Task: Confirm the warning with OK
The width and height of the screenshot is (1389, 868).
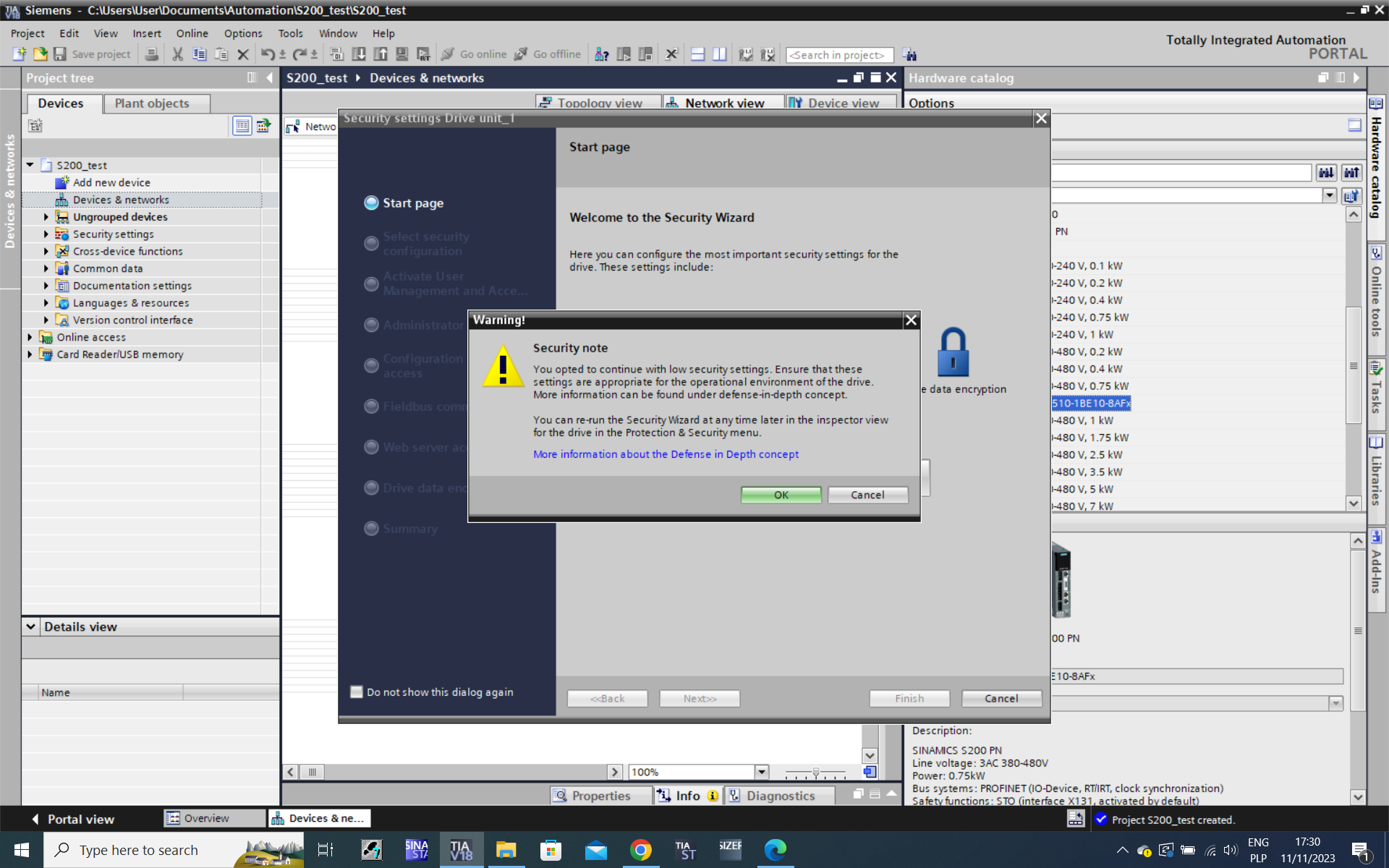Action: (x=781, y=495)
